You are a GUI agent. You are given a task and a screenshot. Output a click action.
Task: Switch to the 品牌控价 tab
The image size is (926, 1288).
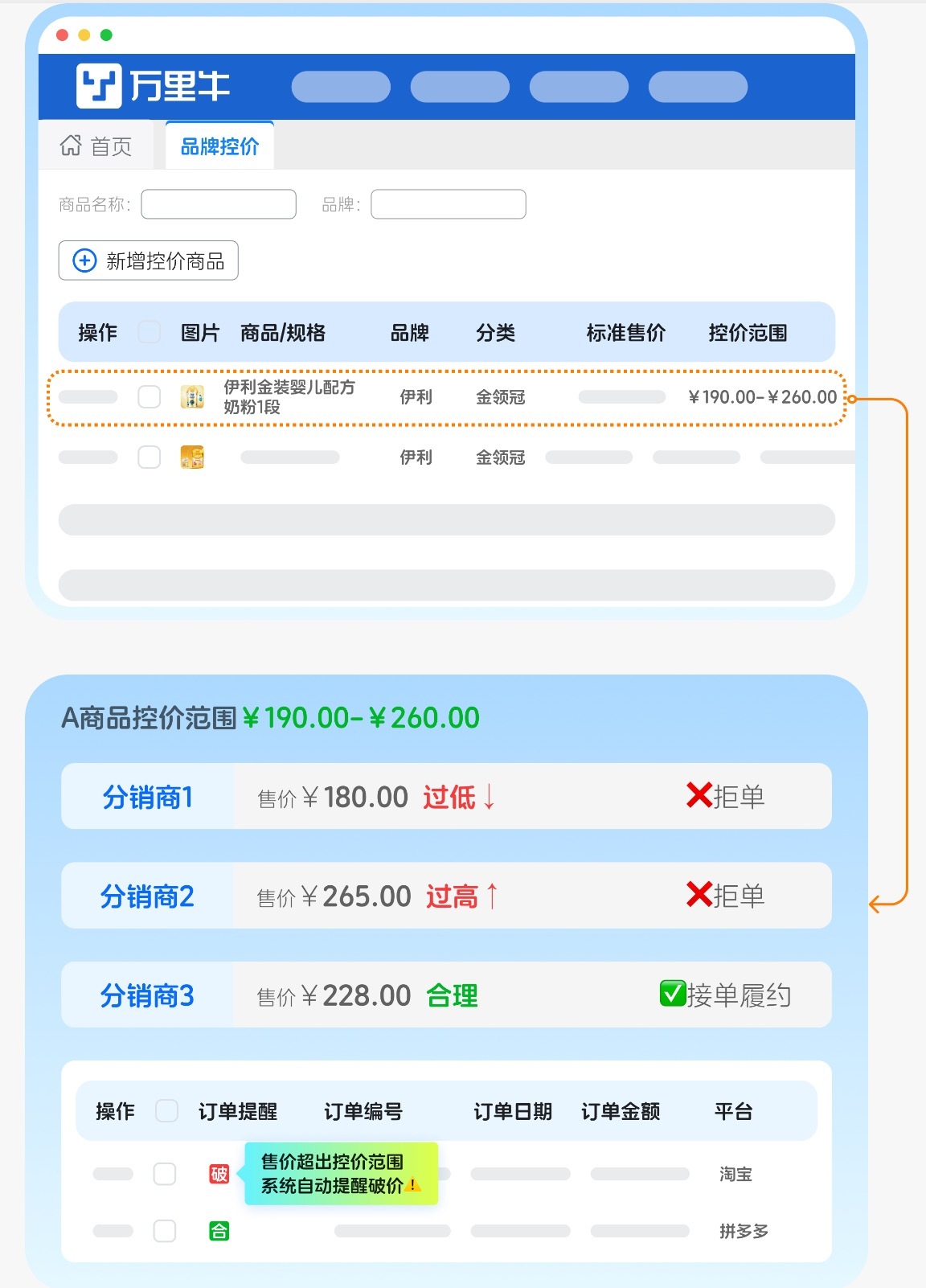pyautogui.click(x=219, y=146)
